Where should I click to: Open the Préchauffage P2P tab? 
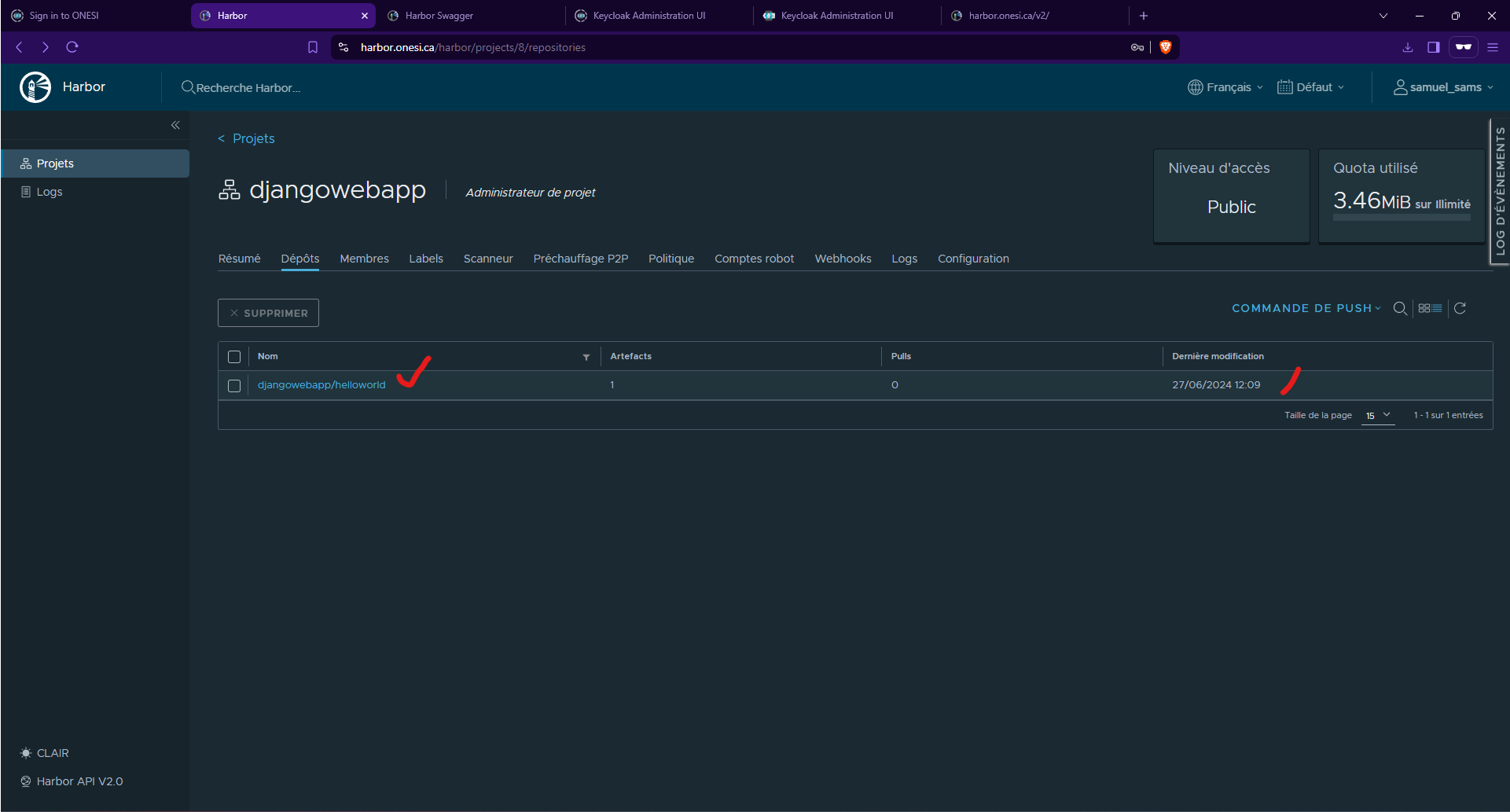point(581,259)
